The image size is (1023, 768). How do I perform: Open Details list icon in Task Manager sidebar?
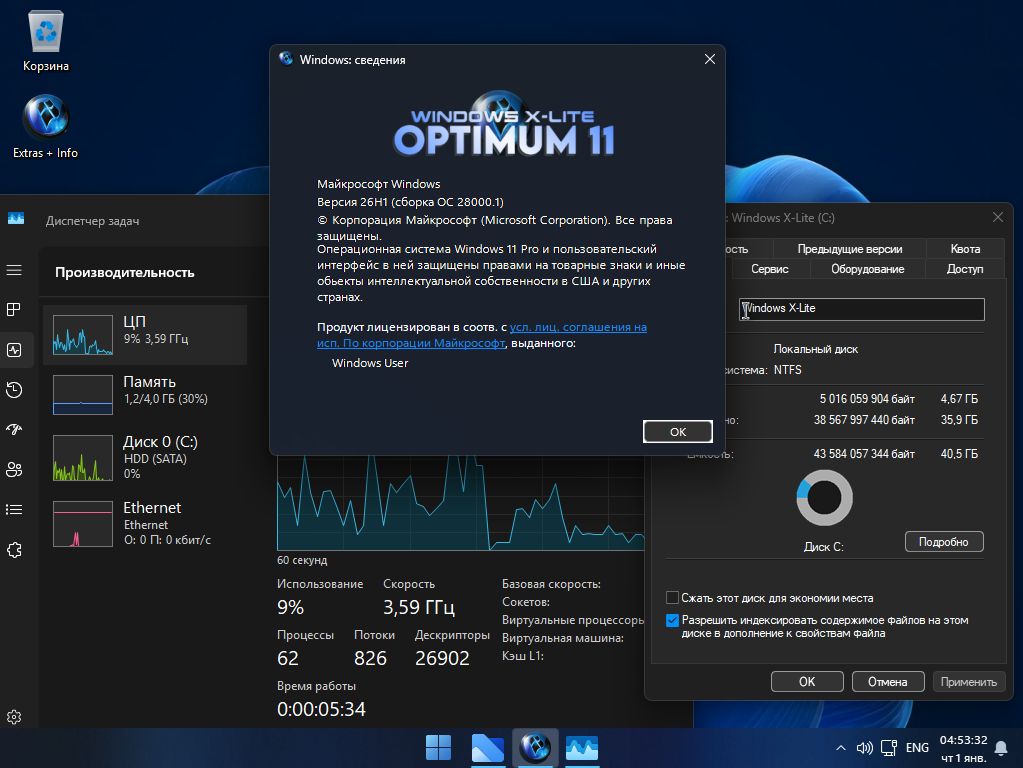click(x=14, y=510)
